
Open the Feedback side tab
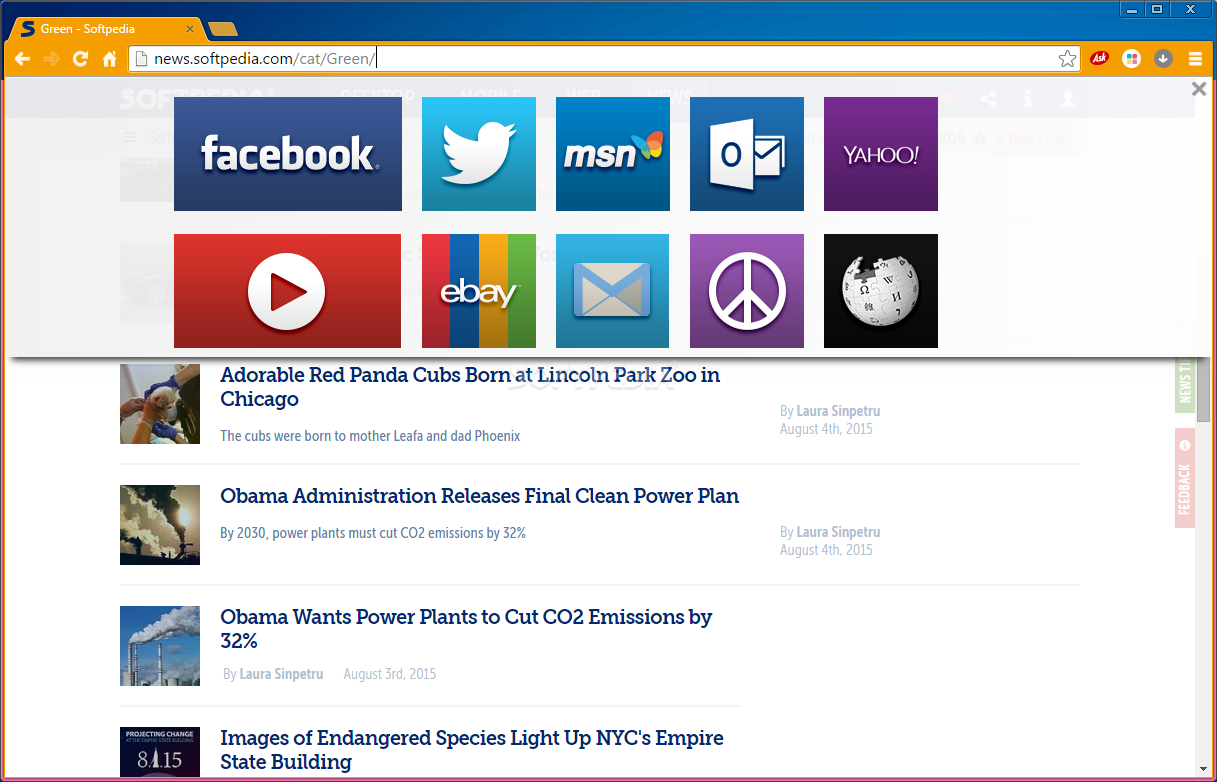coord(1185,478)
